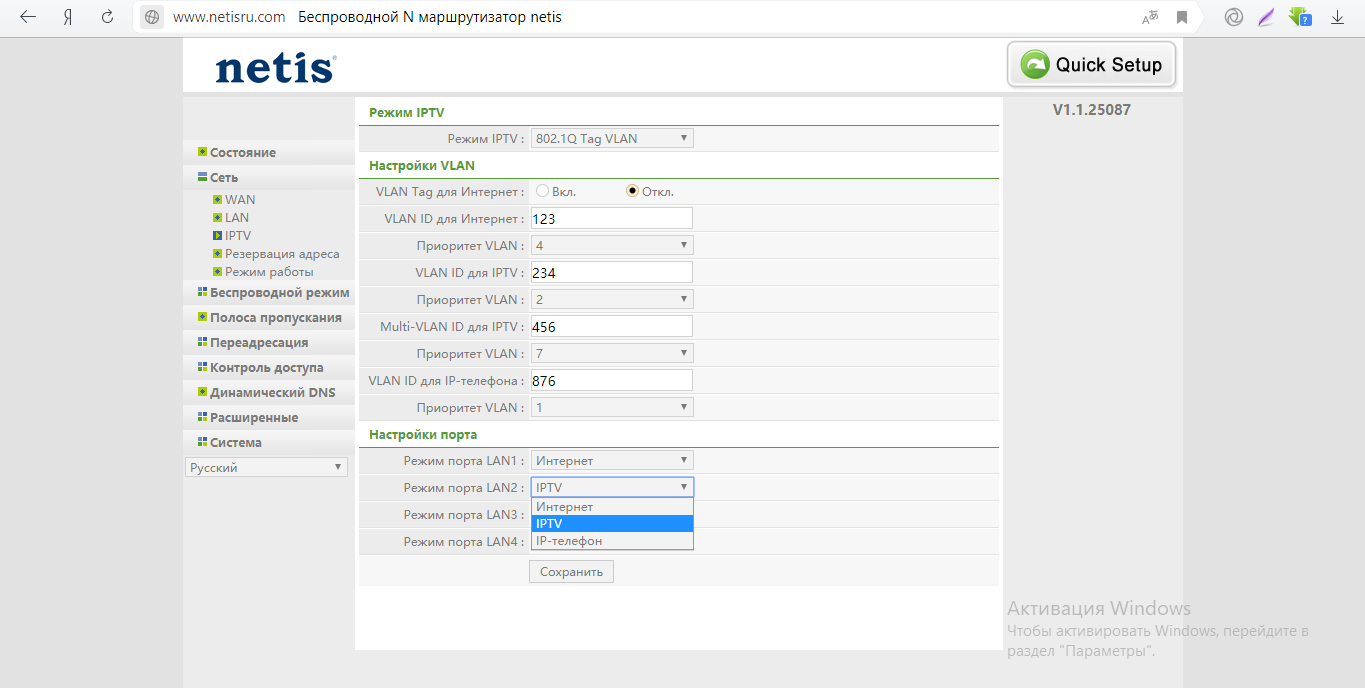Click the icon beside Полоса пропускания
The width and height of the screenshot is (1365, 688).
(202, 317)
